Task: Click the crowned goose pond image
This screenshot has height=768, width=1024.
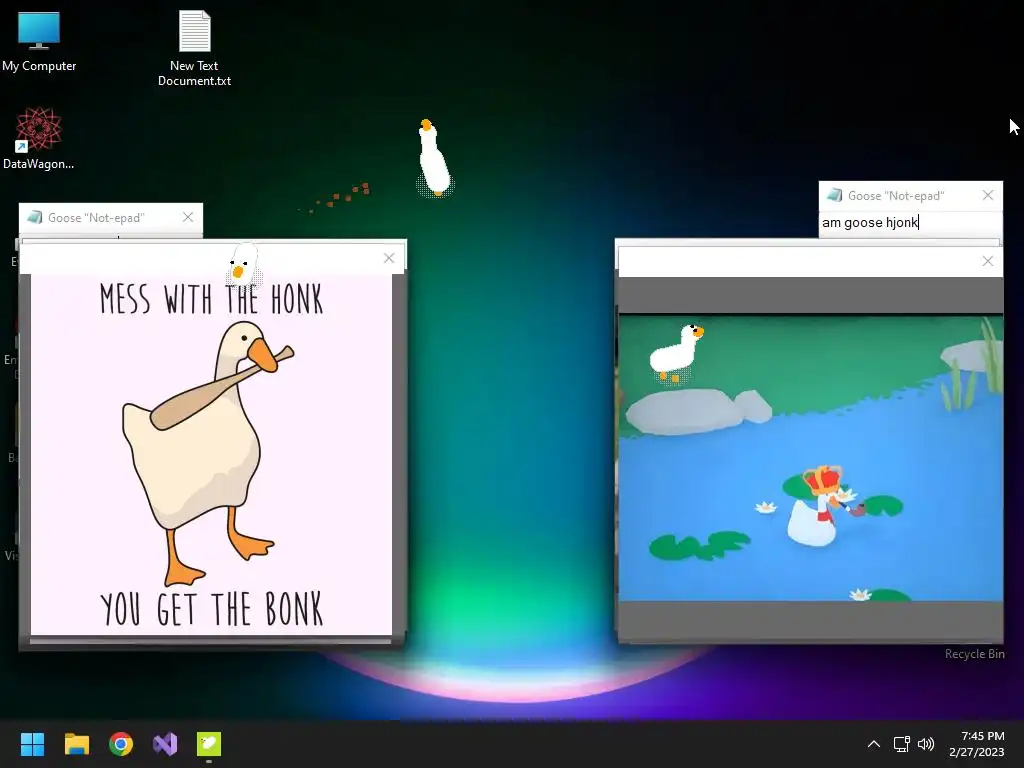Action: coord(810,458)
